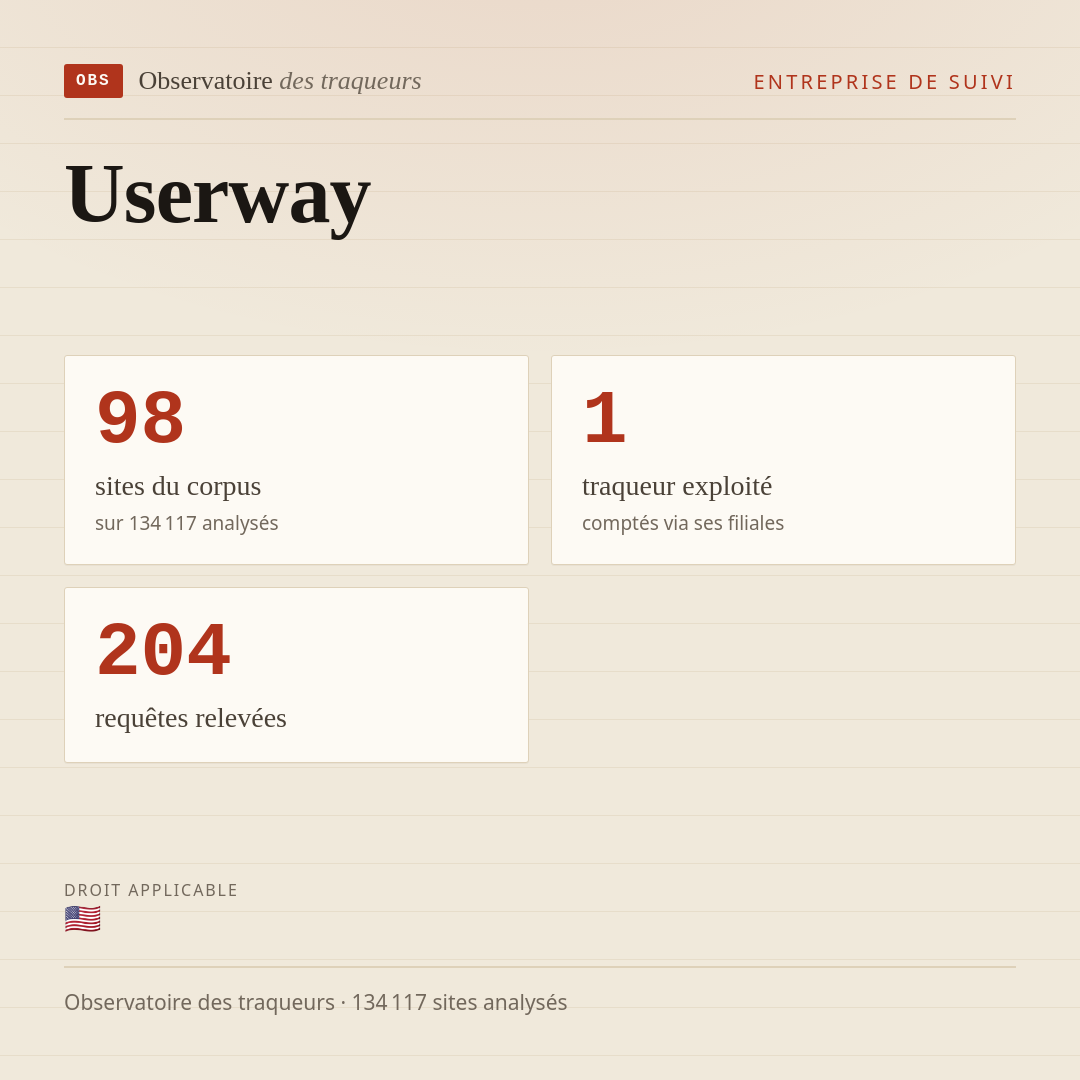Select the ENTREPRISE DE SUIVI label

coord(884,82)
